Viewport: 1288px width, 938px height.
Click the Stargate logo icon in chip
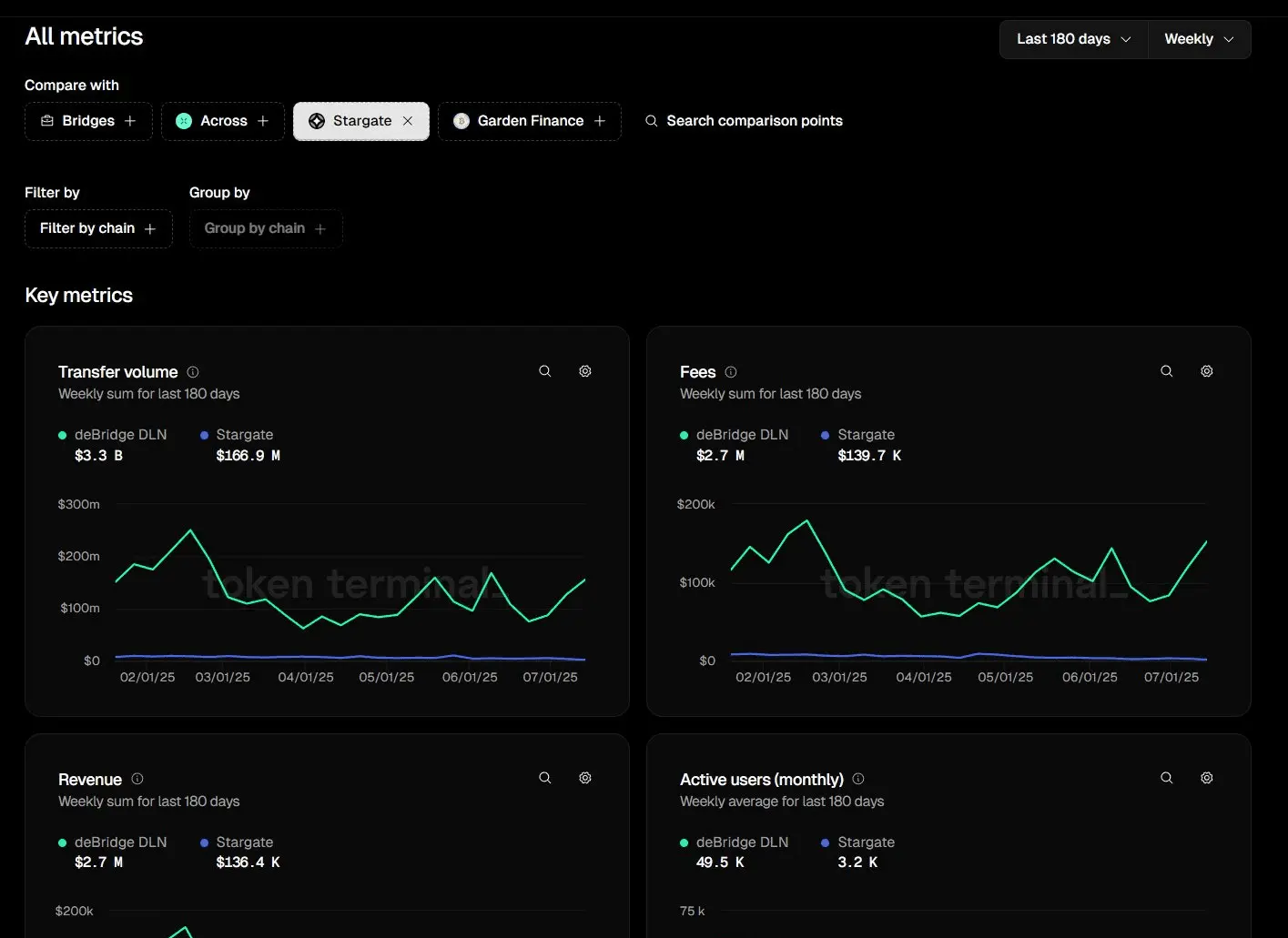coord(317,121)
